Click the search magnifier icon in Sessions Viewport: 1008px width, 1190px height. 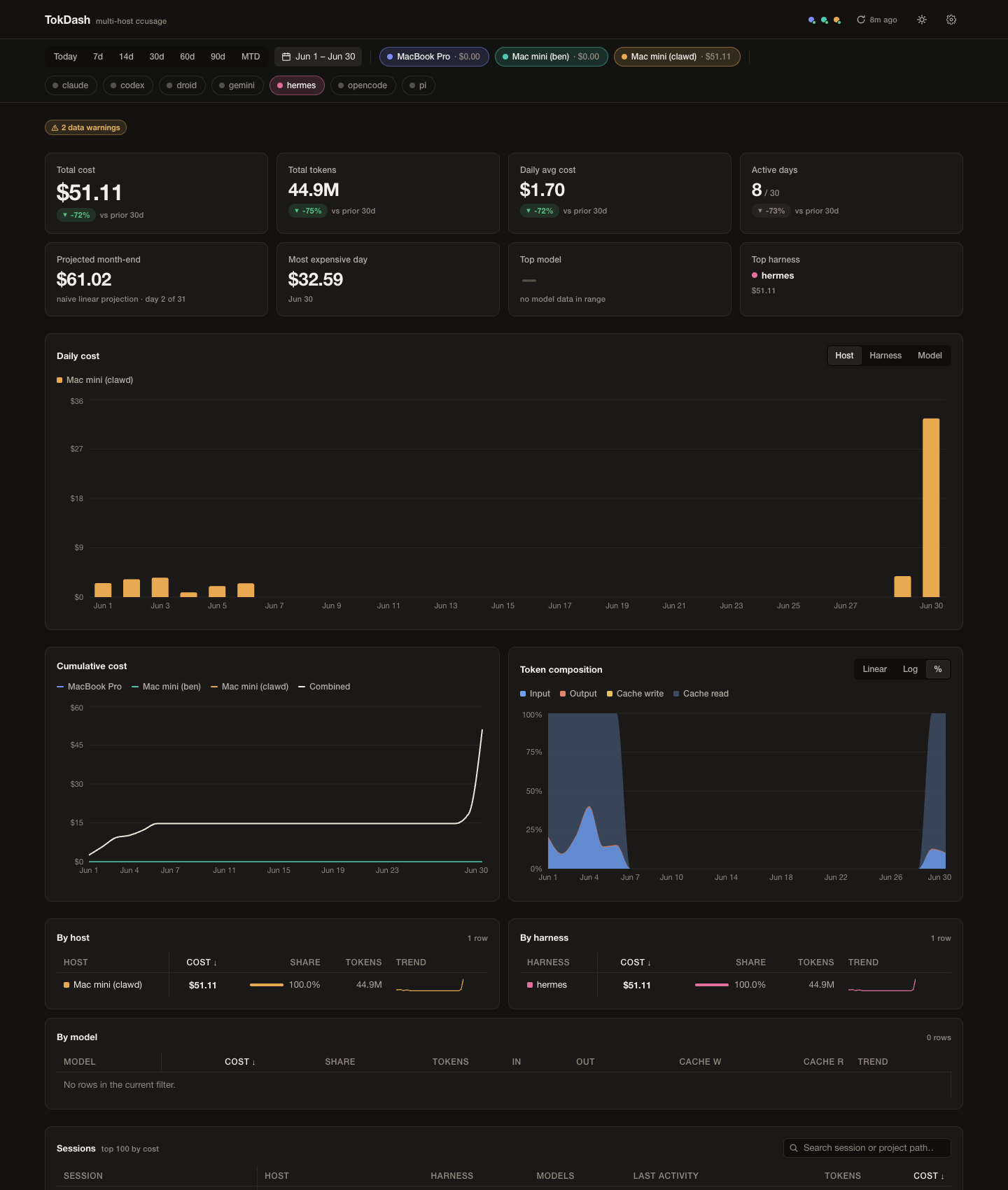pos(794,1148)
